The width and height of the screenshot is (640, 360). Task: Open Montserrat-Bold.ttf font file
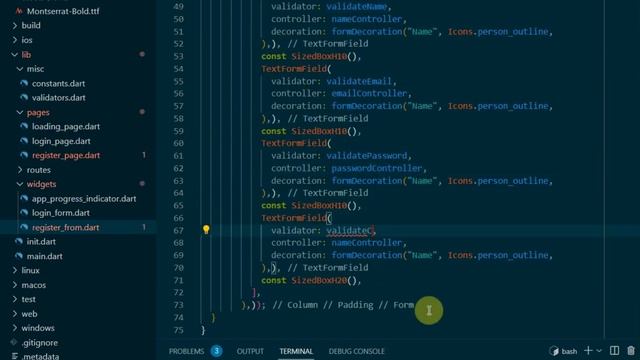pos(63,11)
